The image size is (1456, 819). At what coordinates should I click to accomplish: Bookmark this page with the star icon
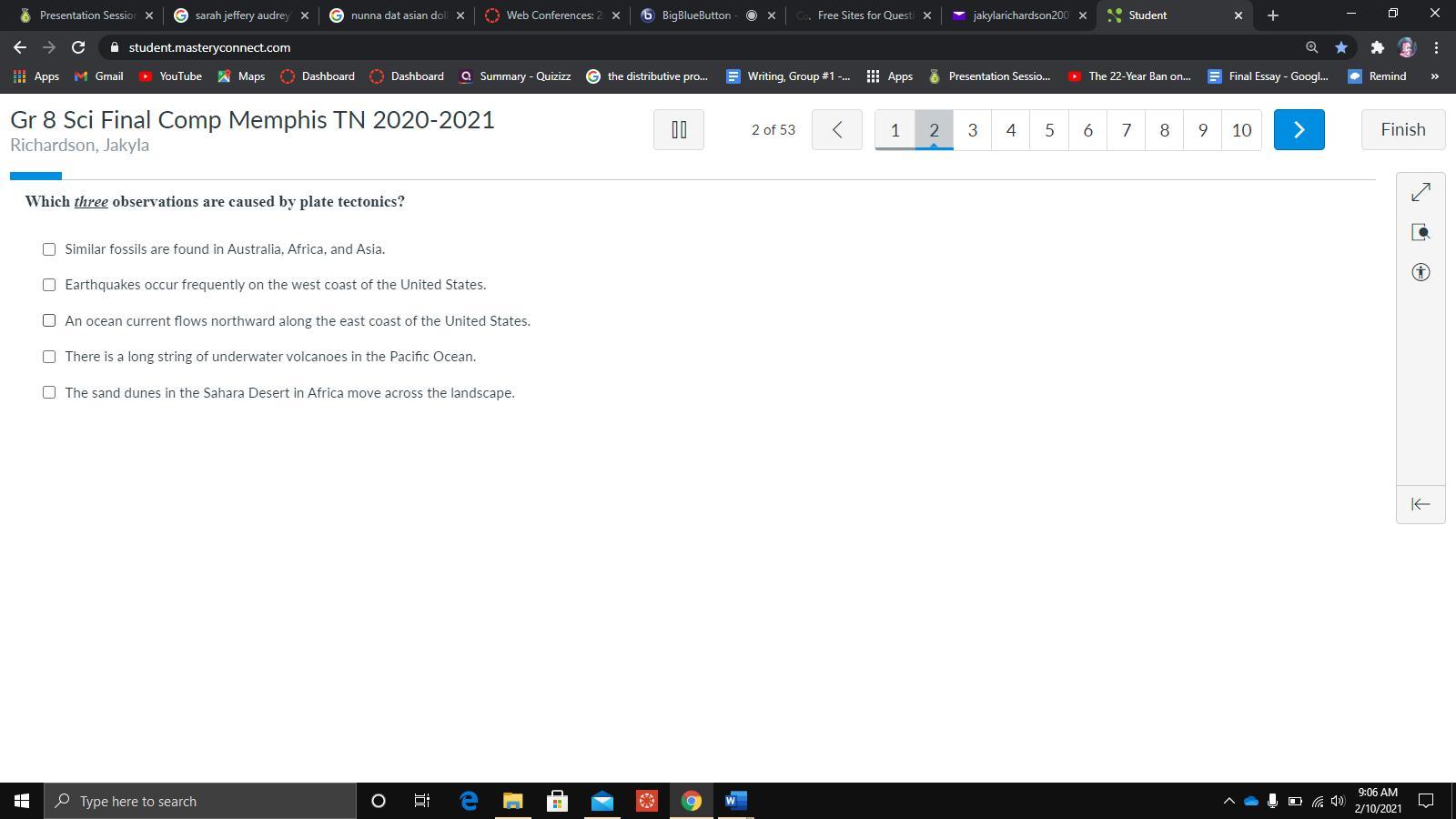1340,47
